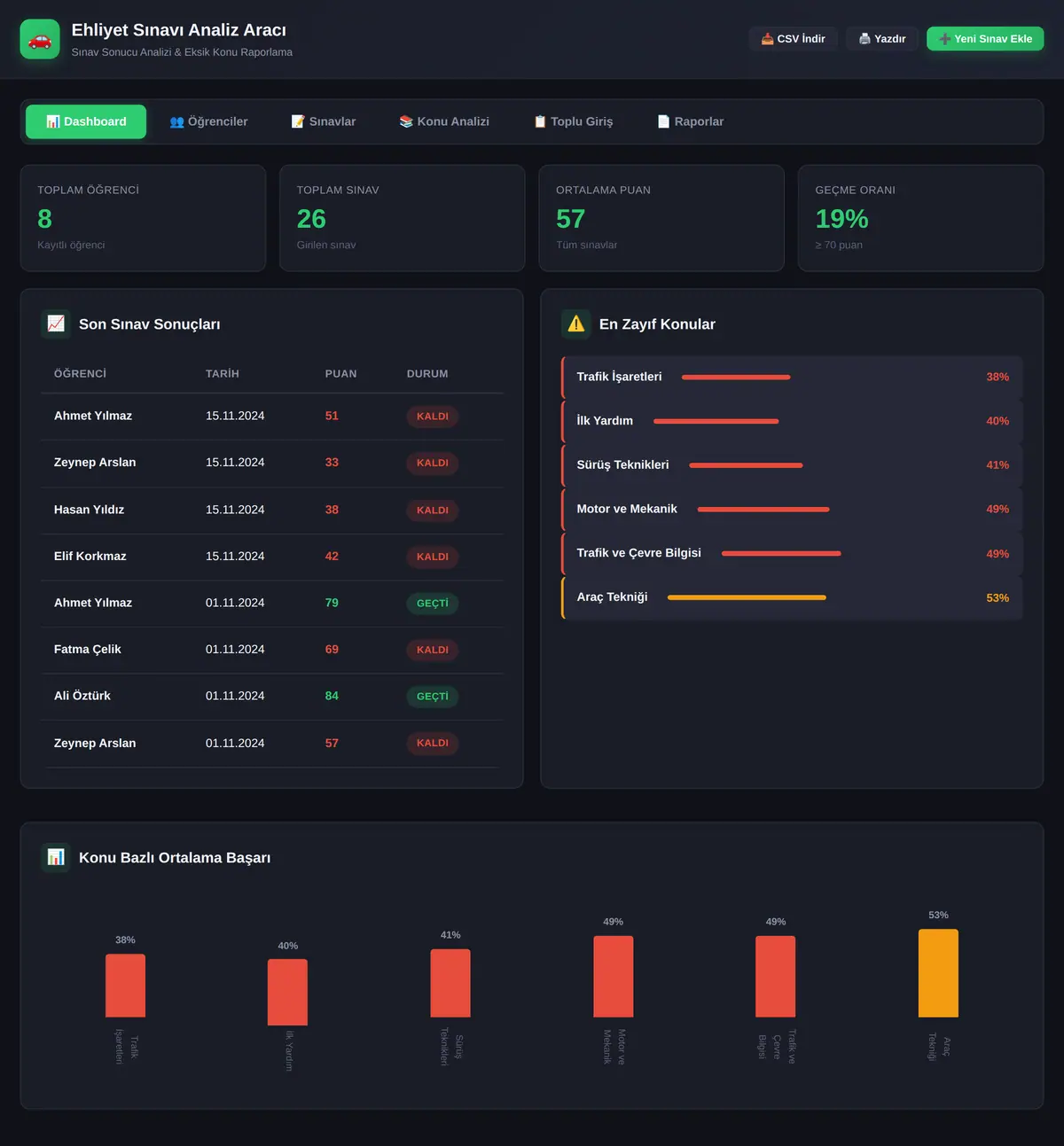Click the orange 53% bar in the chart

coord(938,973)
